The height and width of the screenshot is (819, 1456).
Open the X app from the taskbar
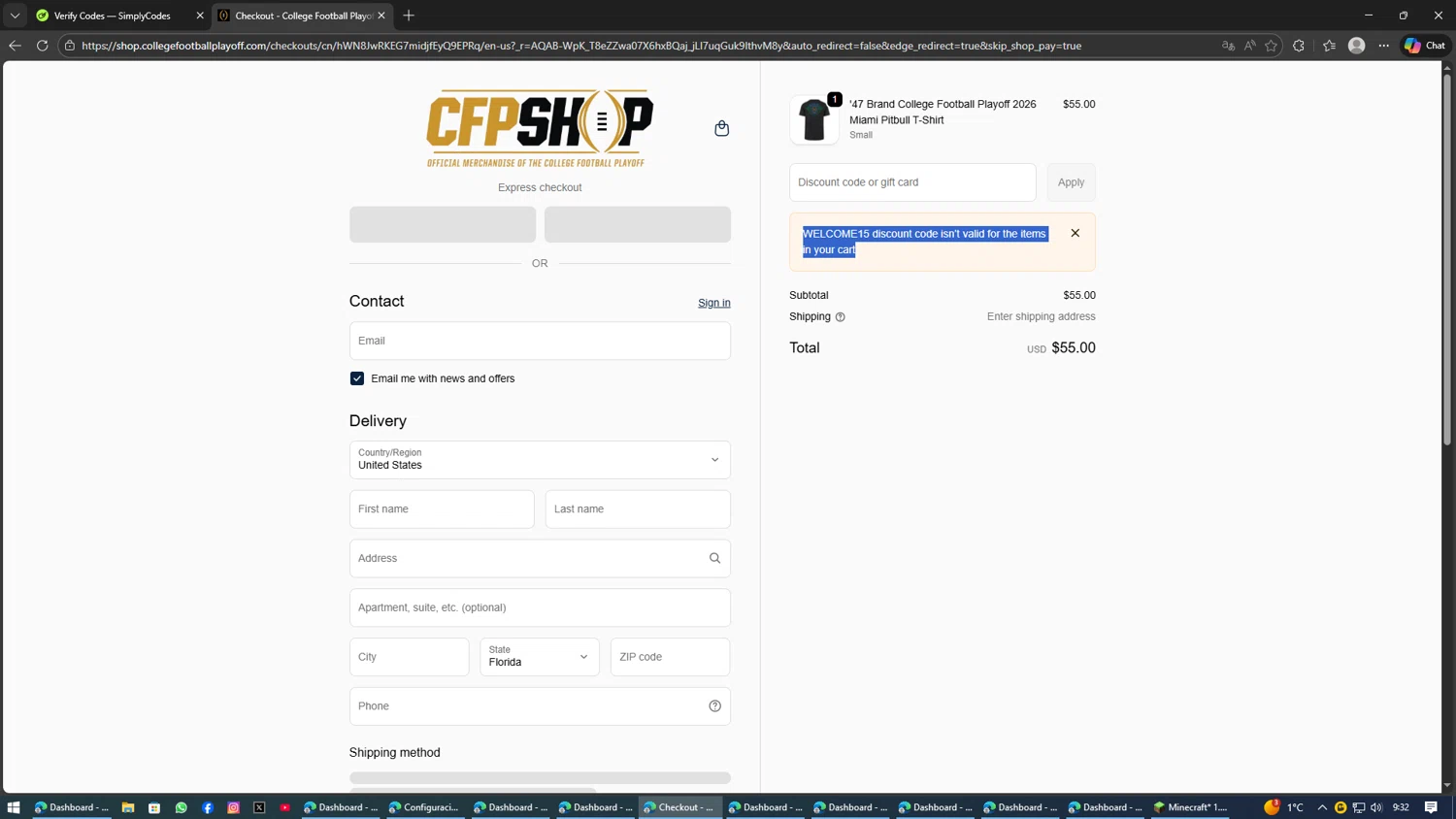[259, 807]
